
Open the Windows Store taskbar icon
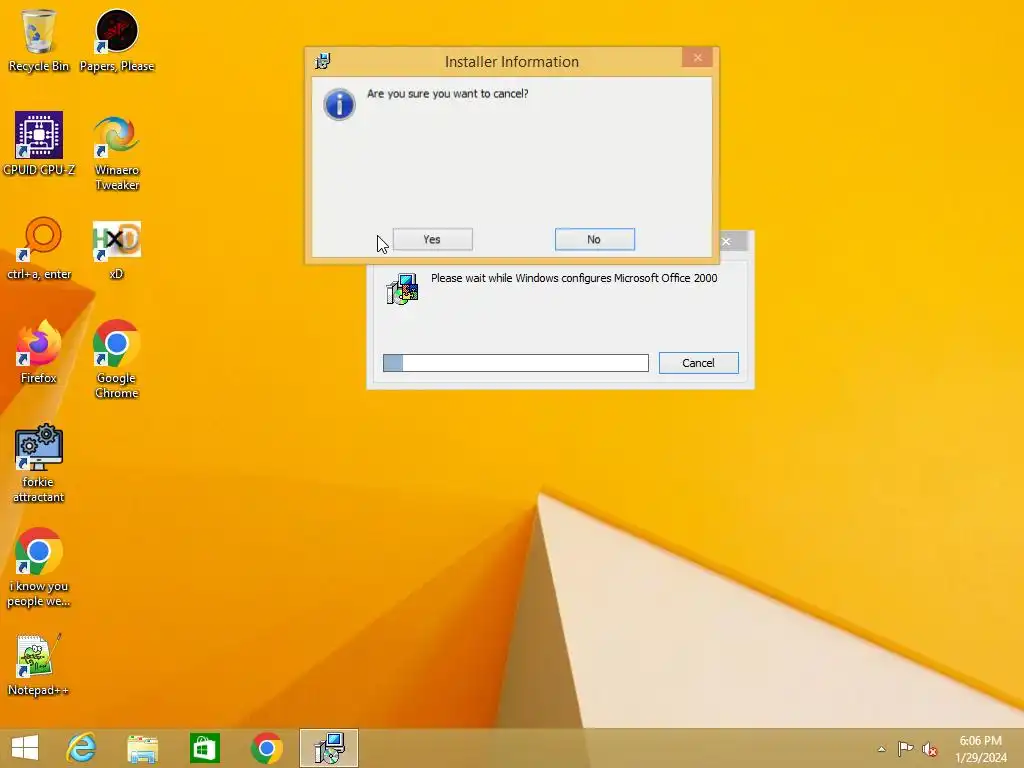coord(204,748)
